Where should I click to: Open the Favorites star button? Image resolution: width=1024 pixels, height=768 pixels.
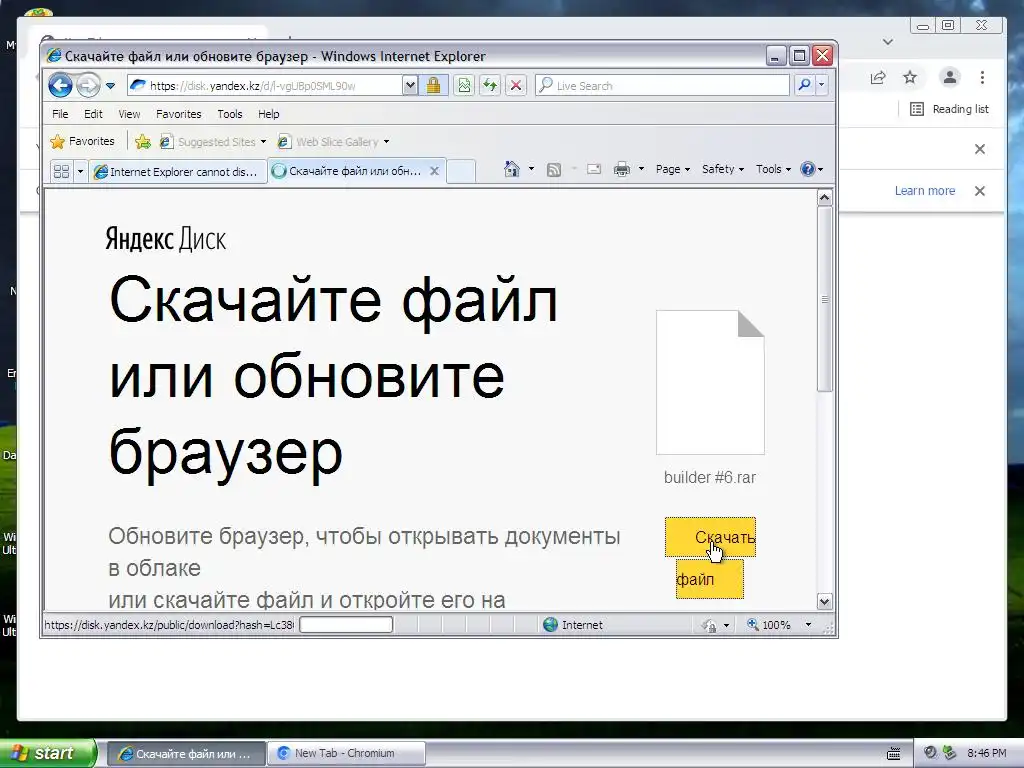pos(82,141)
